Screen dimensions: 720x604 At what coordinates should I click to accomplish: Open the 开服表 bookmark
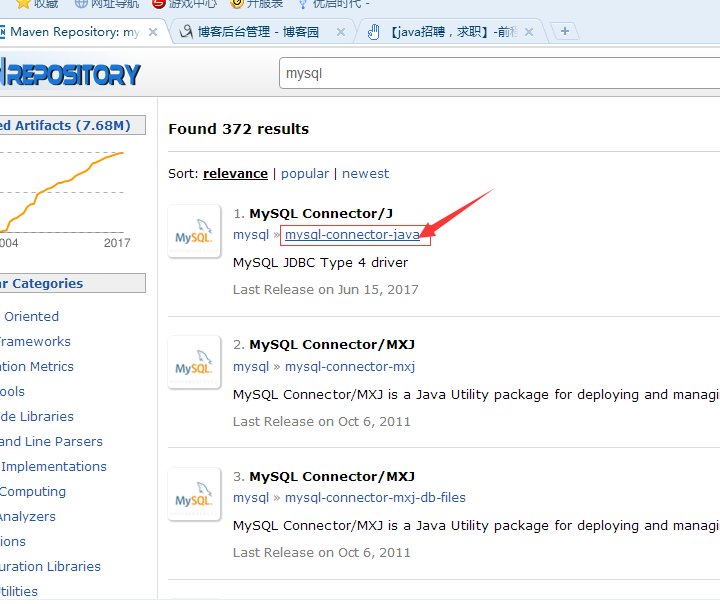[256, 4]
